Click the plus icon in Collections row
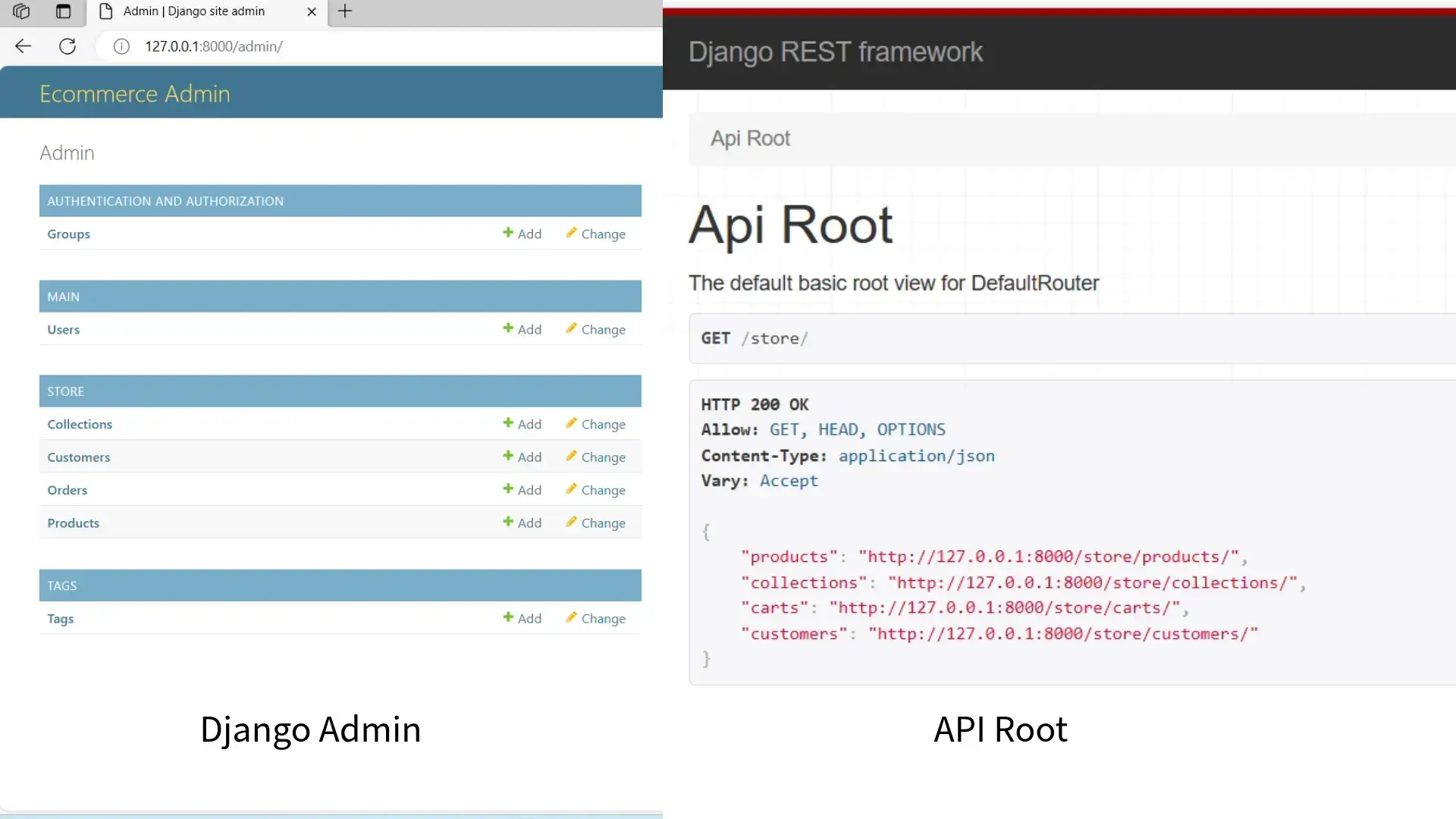 [x=508, y=423]
